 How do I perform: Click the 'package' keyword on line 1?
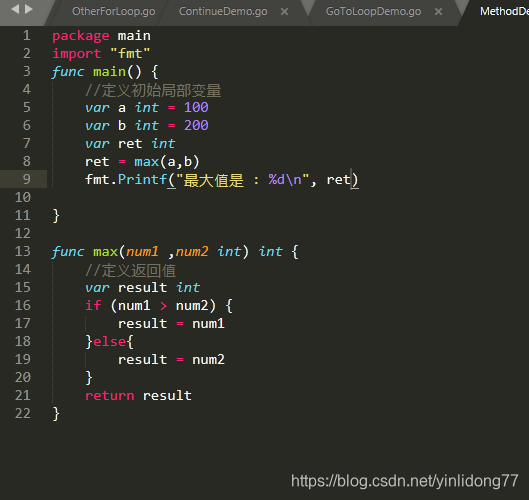[x=81, y=36]
